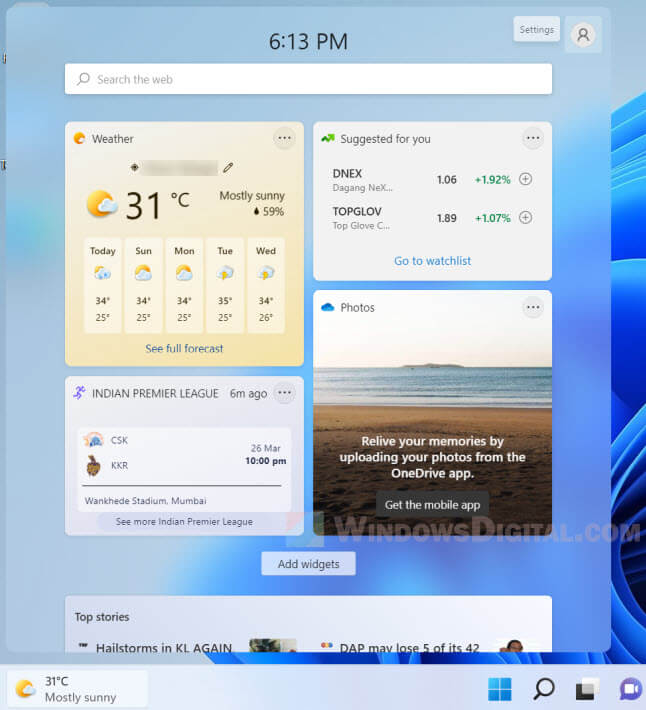The image size is (646, 710).
Task: Select the Mon forecast card
Action: click(x=184, y=285)
